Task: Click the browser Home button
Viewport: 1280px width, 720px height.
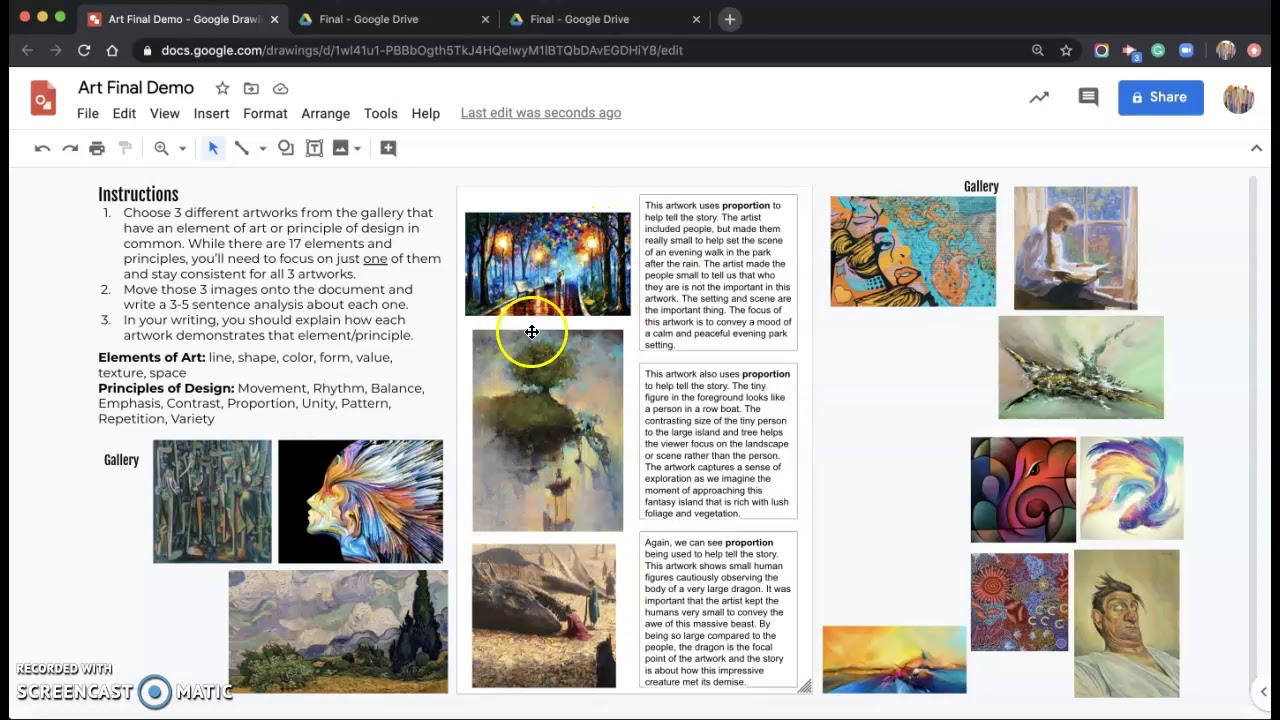Action: point(112,50)
